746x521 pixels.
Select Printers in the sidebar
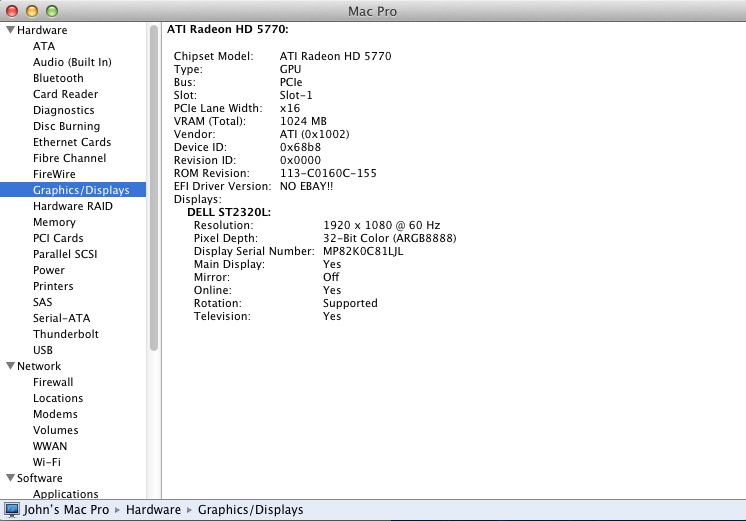53,286
